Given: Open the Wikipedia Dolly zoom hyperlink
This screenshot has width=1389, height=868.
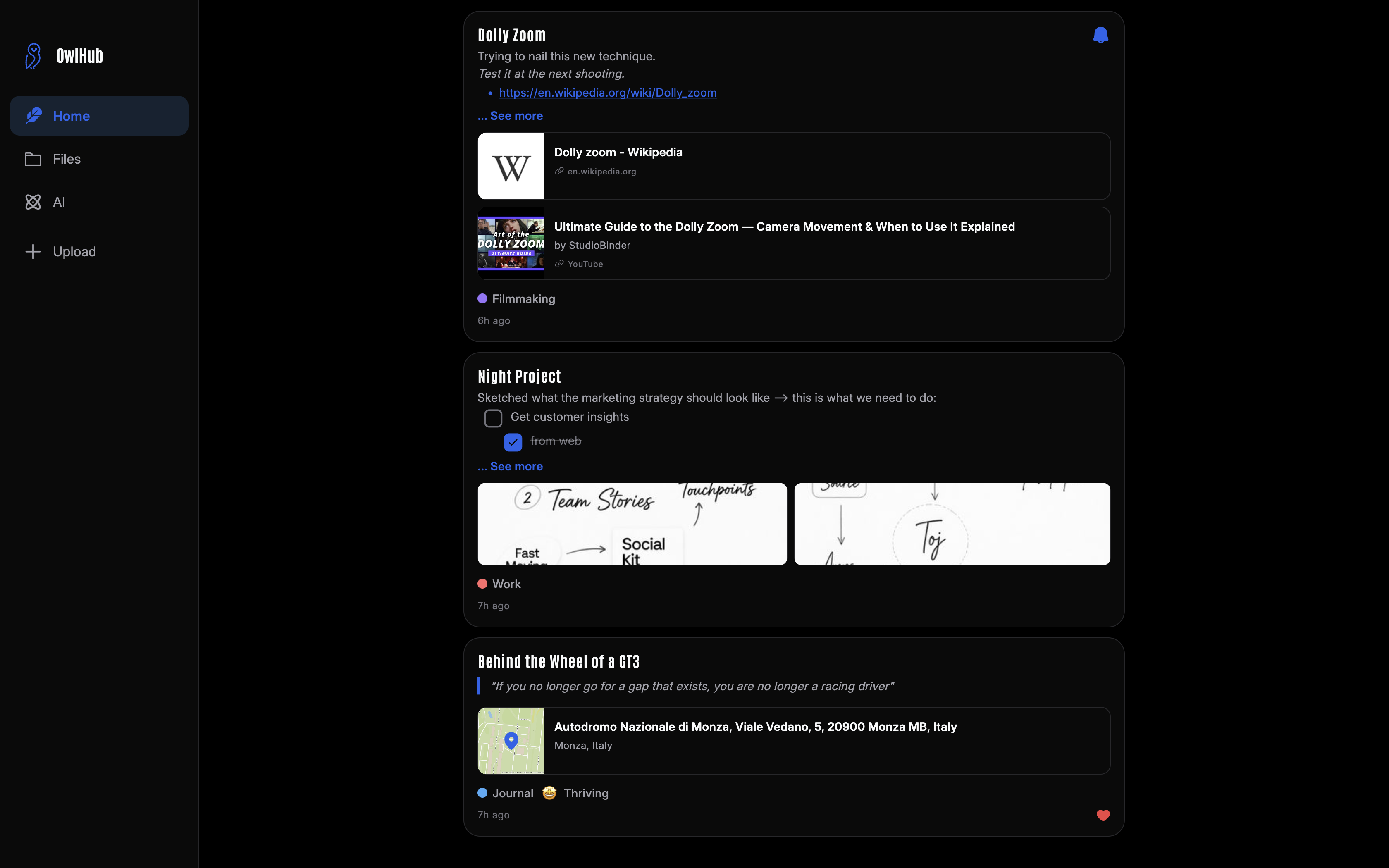Looking at the screenshot, I should pyautogui.click(x=607, y=93).
